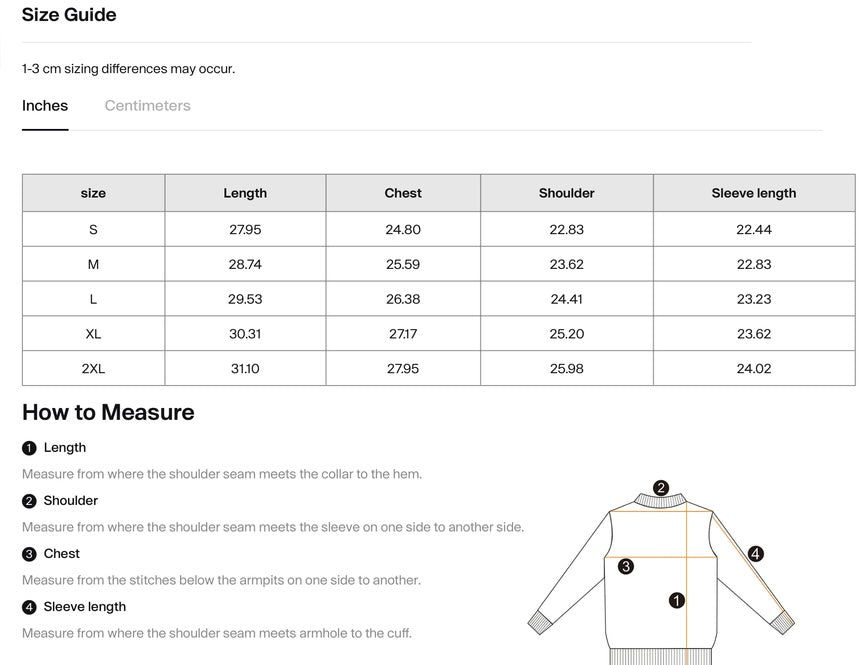Click the How to Measure heading
This screenshot has height=665, width=864.
tap(107, 412)
